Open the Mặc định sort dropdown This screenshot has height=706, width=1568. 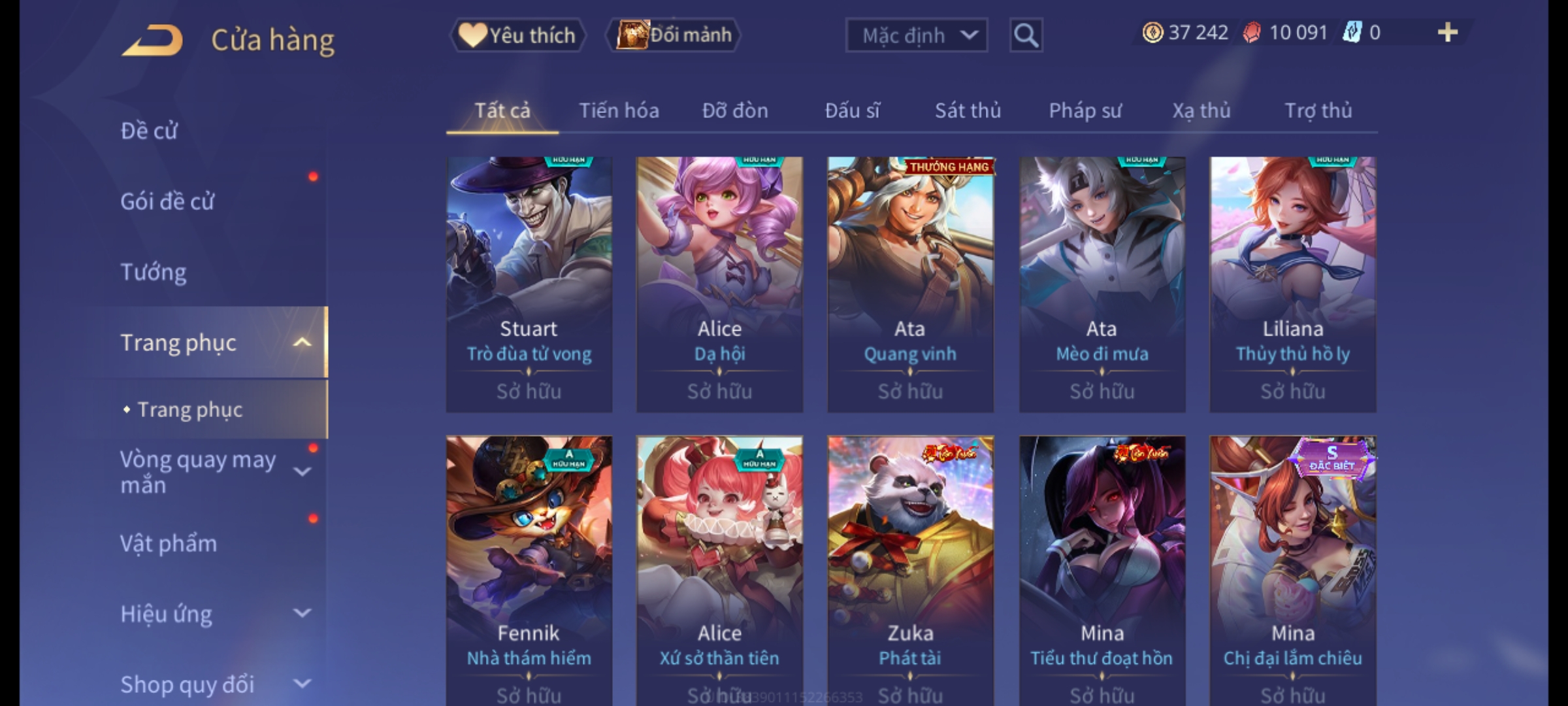point(917,35)
